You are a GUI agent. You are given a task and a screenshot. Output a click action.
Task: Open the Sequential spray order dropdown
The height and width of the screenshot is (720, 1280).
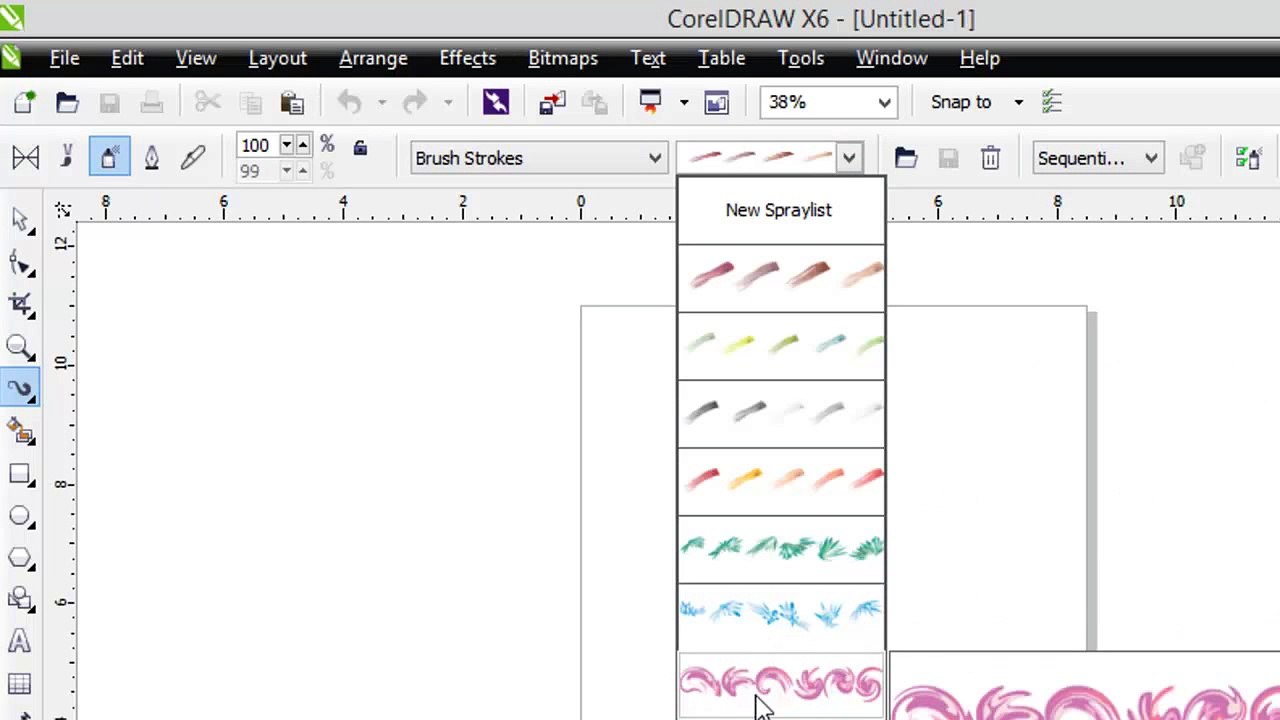coord(1097,158)
